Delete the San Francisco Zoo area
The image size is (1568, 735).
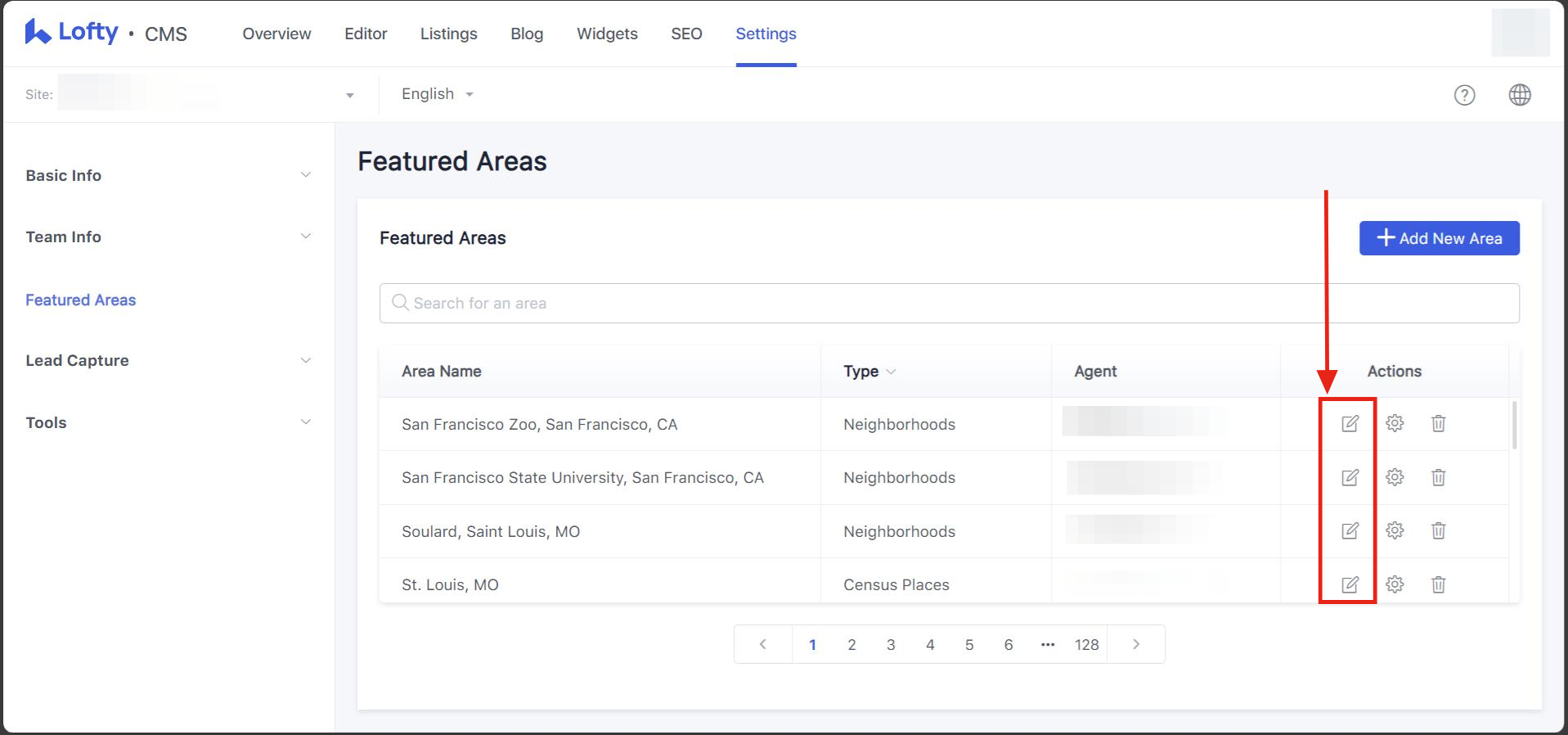1438,423
